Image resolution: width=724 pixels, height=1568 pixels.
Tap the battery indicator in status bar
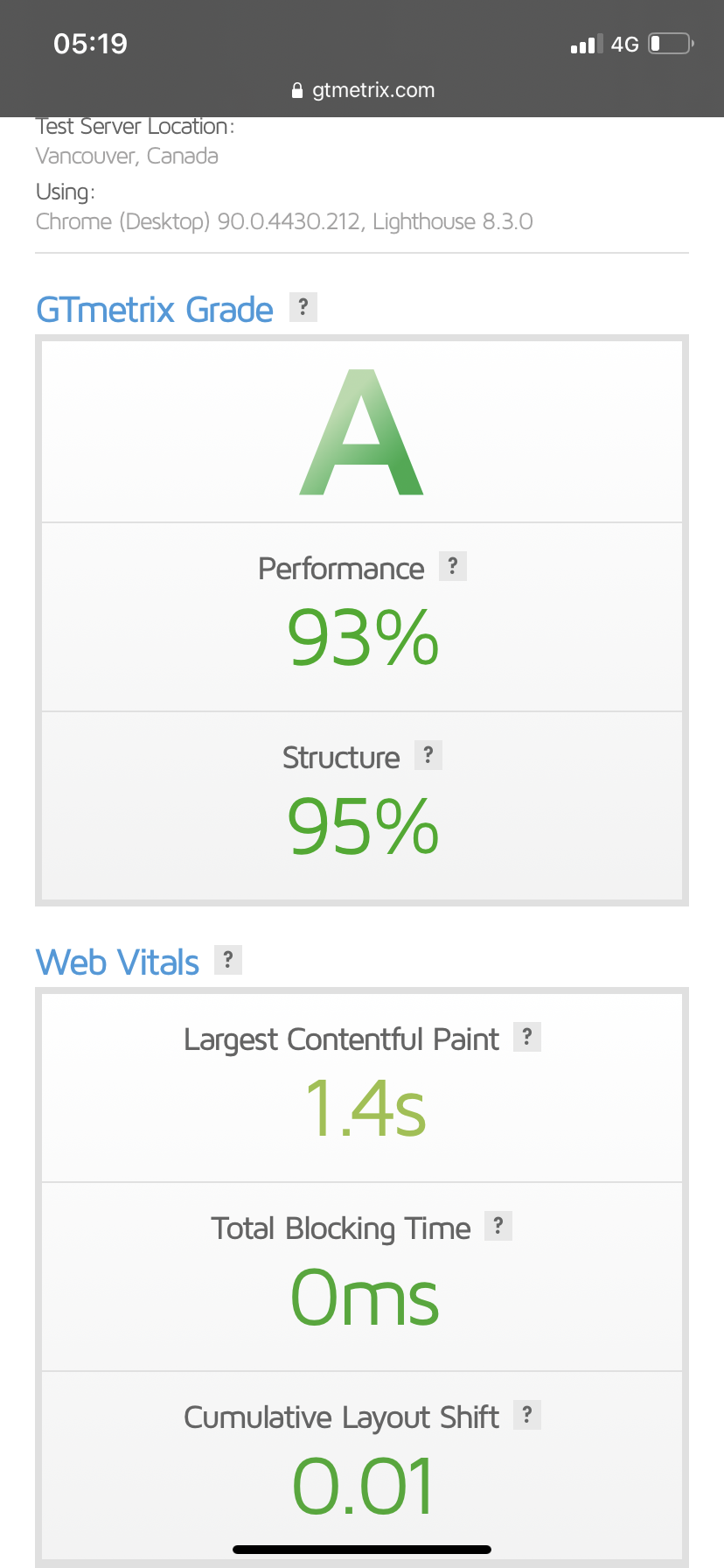pos(671,44)
